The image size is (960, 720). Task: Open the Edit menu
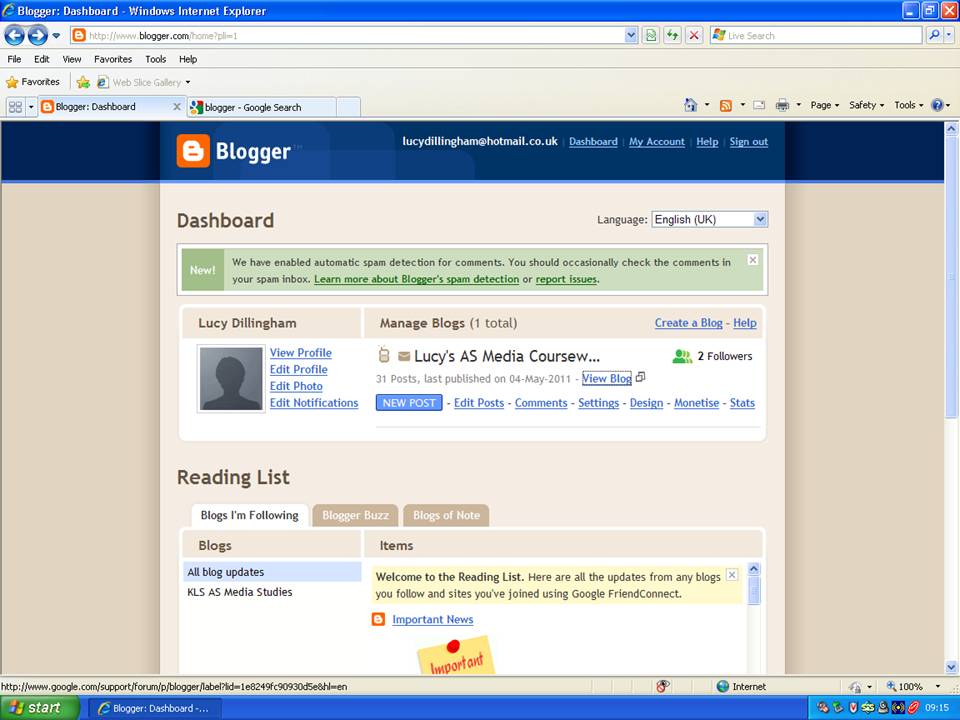click(42, 59)
